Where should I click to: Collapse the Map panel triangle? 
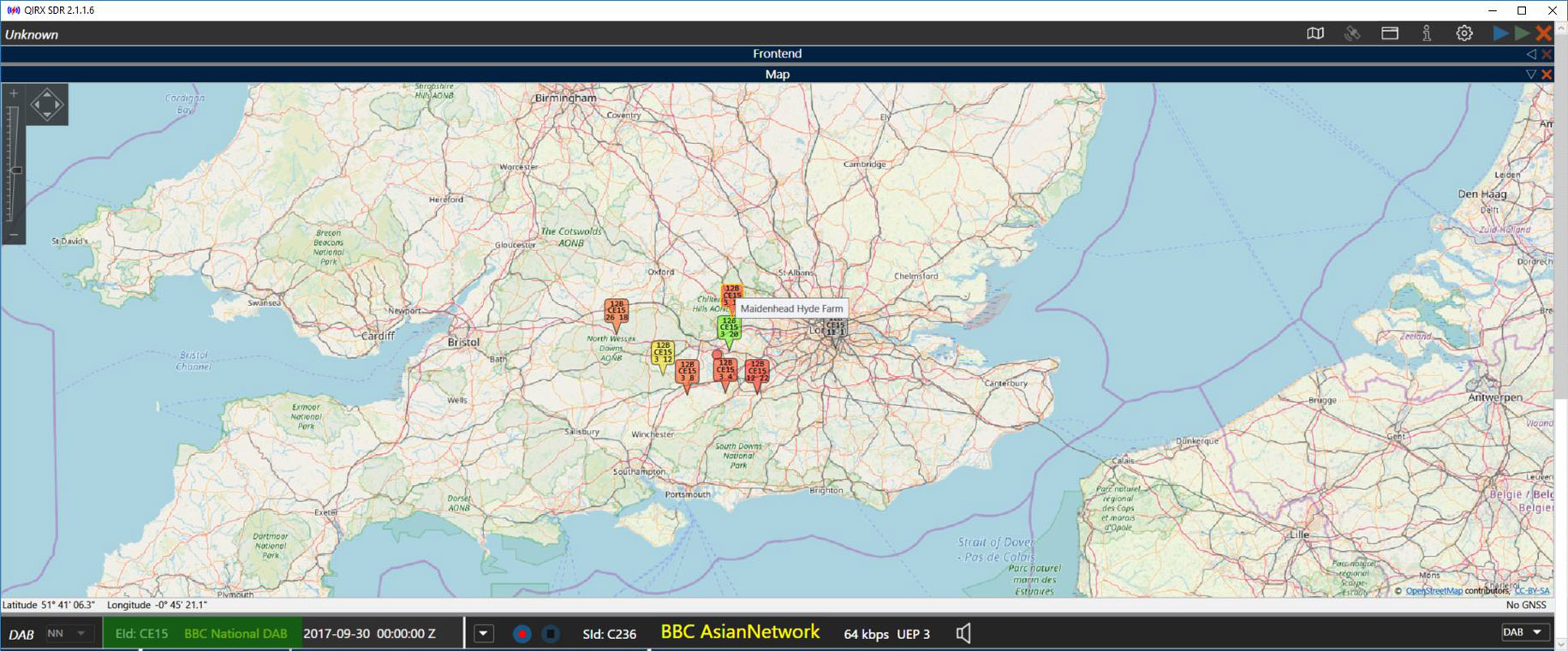pyautogui.click(x=1531, y=75)
